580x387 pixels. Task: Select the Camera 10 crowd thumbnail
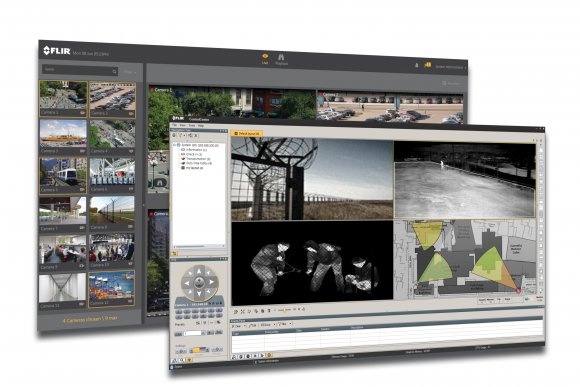click(x=112, y=251)
